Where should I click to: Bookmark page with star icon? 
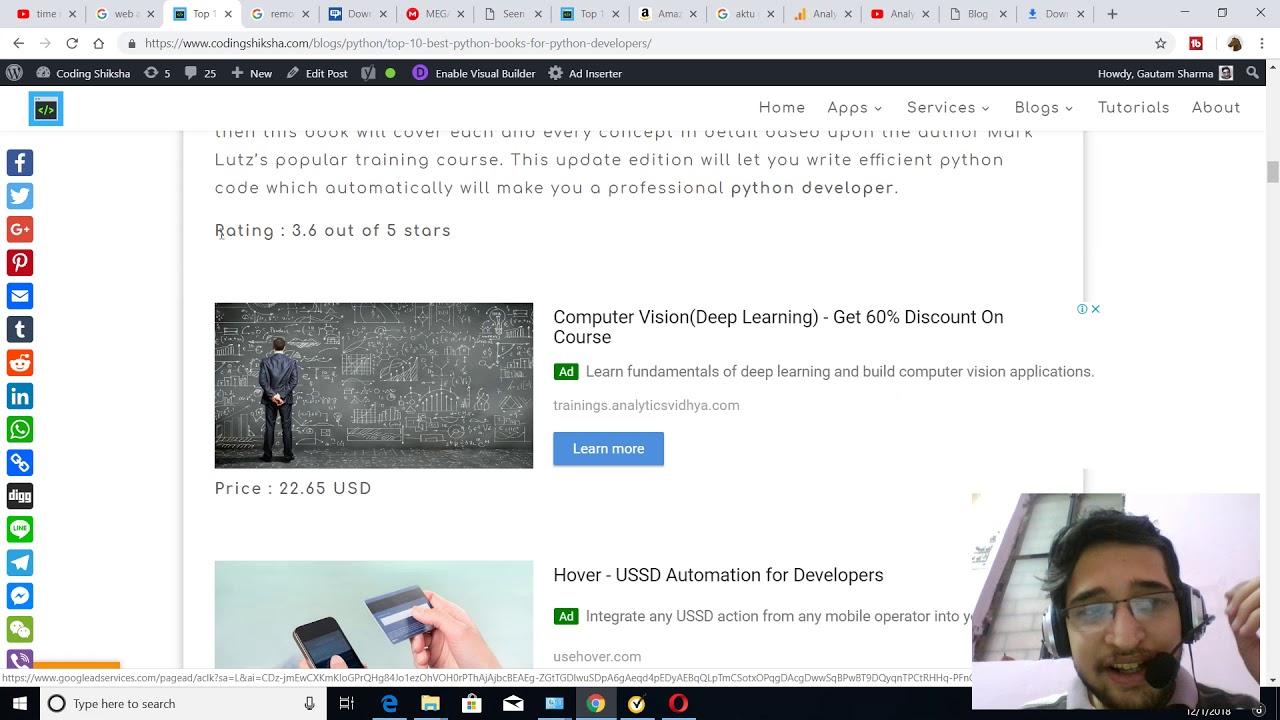[x=1160, y=44]
